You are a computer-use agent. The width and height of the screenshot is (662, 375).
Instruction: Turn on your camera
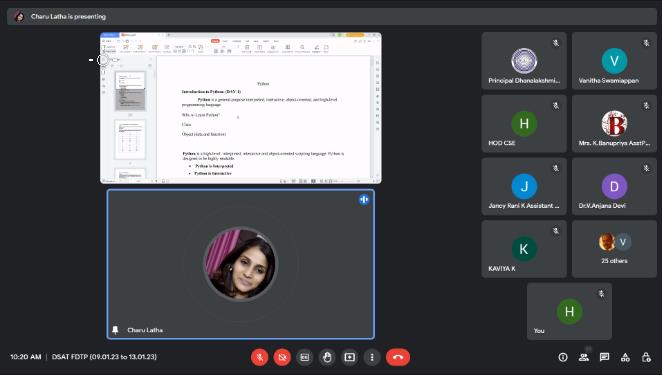282,357
